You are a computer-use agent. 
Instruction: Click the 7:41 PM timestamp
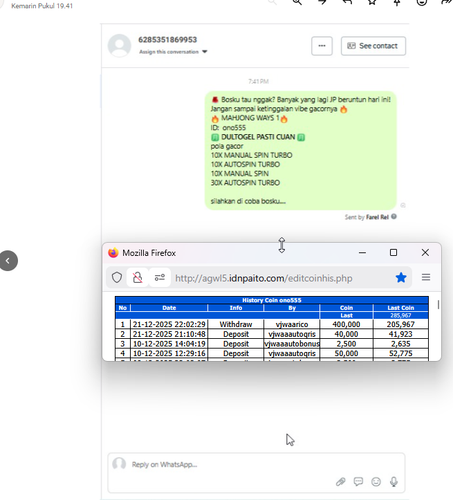[258, 81]
